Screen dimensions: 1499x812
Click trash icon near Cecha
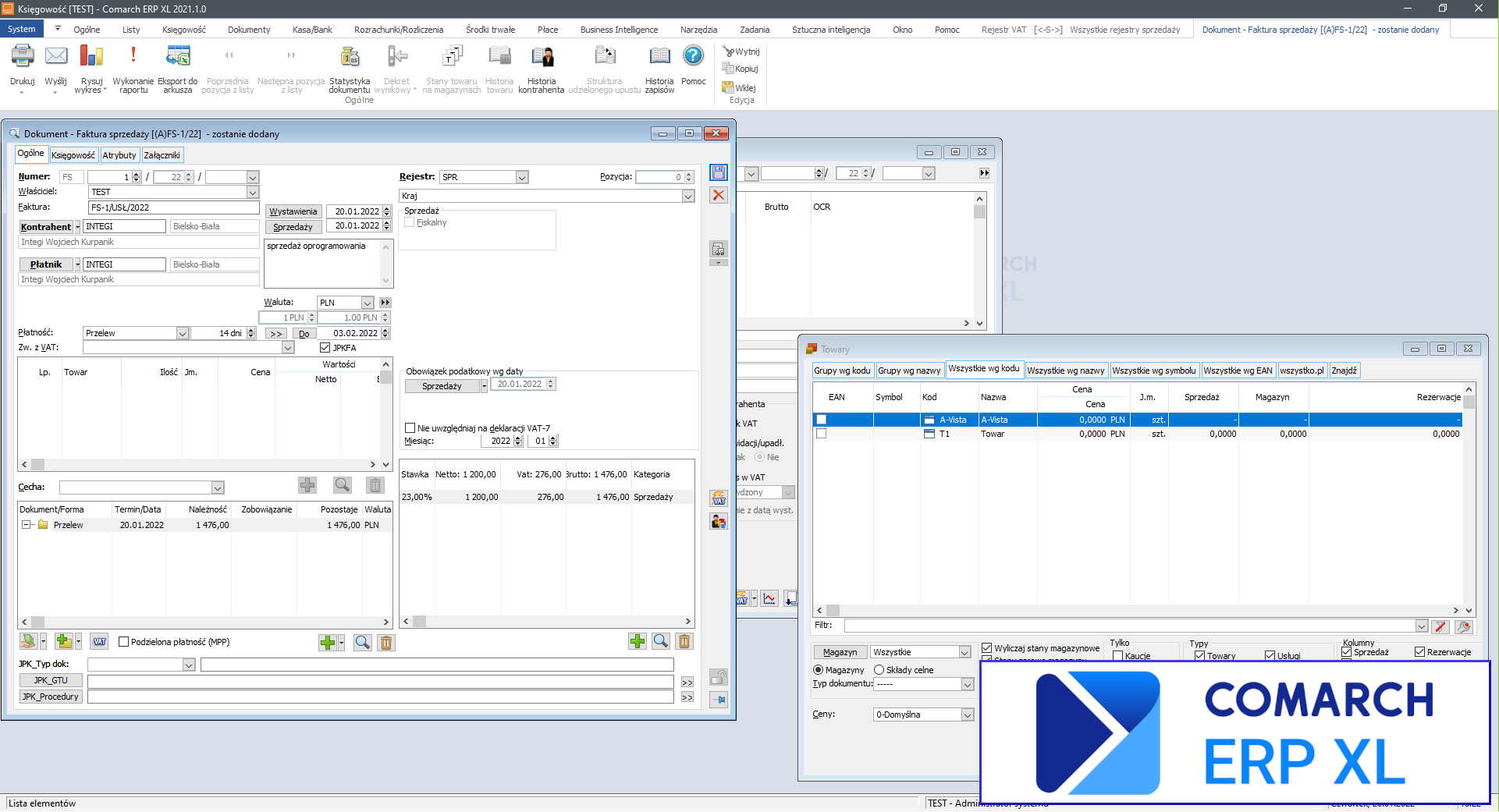(375, 485)
